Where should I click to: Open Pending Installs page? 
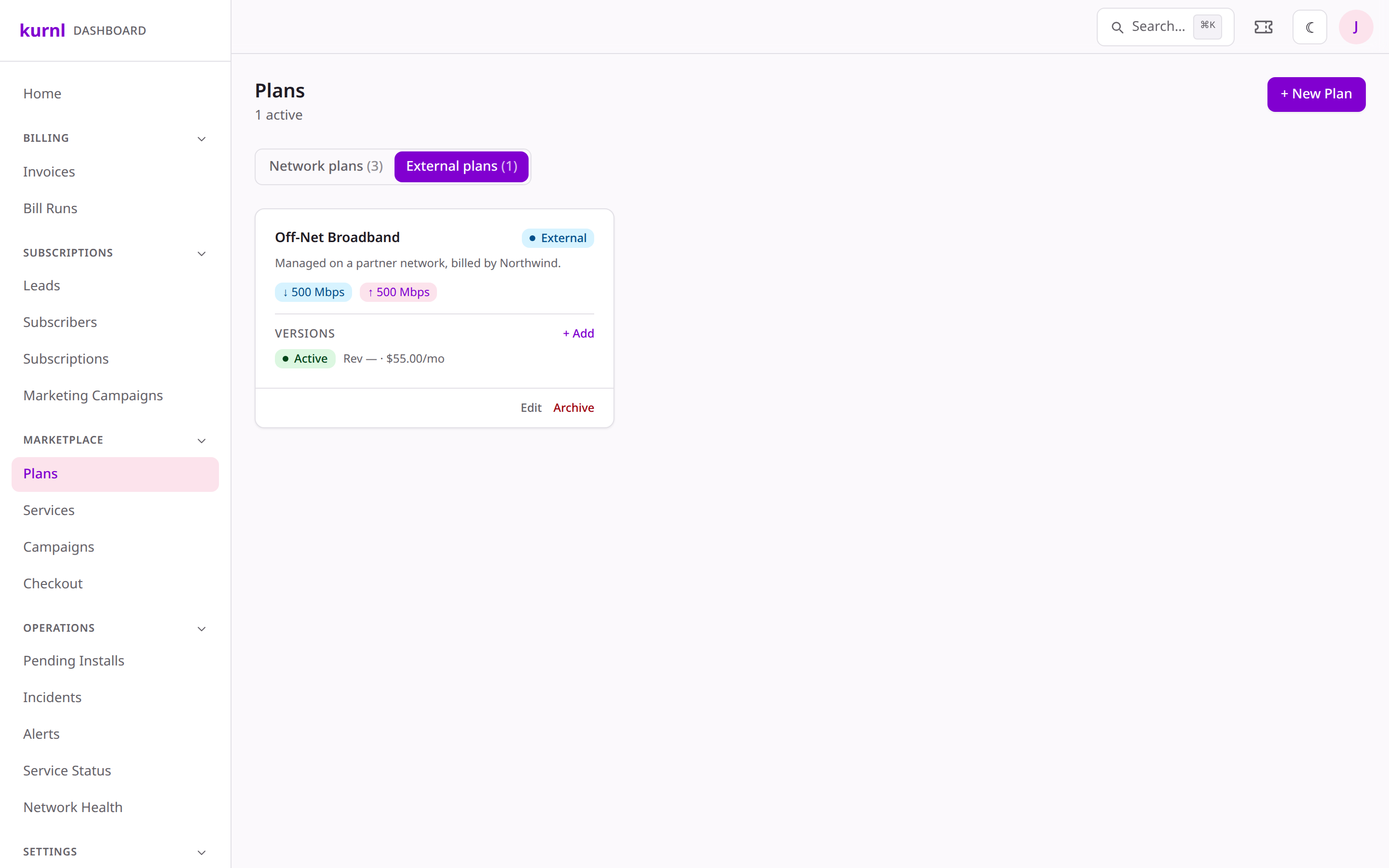click(115, 661)
